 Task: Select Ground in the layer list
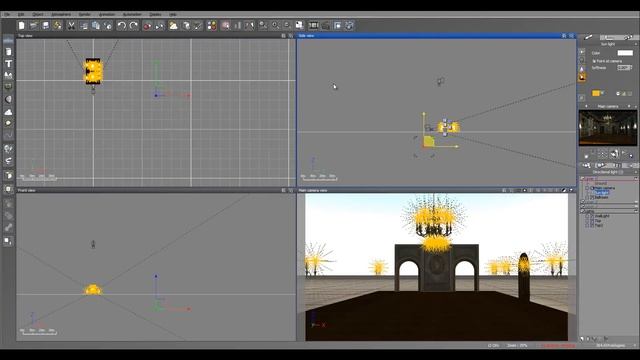coord(601,183)
